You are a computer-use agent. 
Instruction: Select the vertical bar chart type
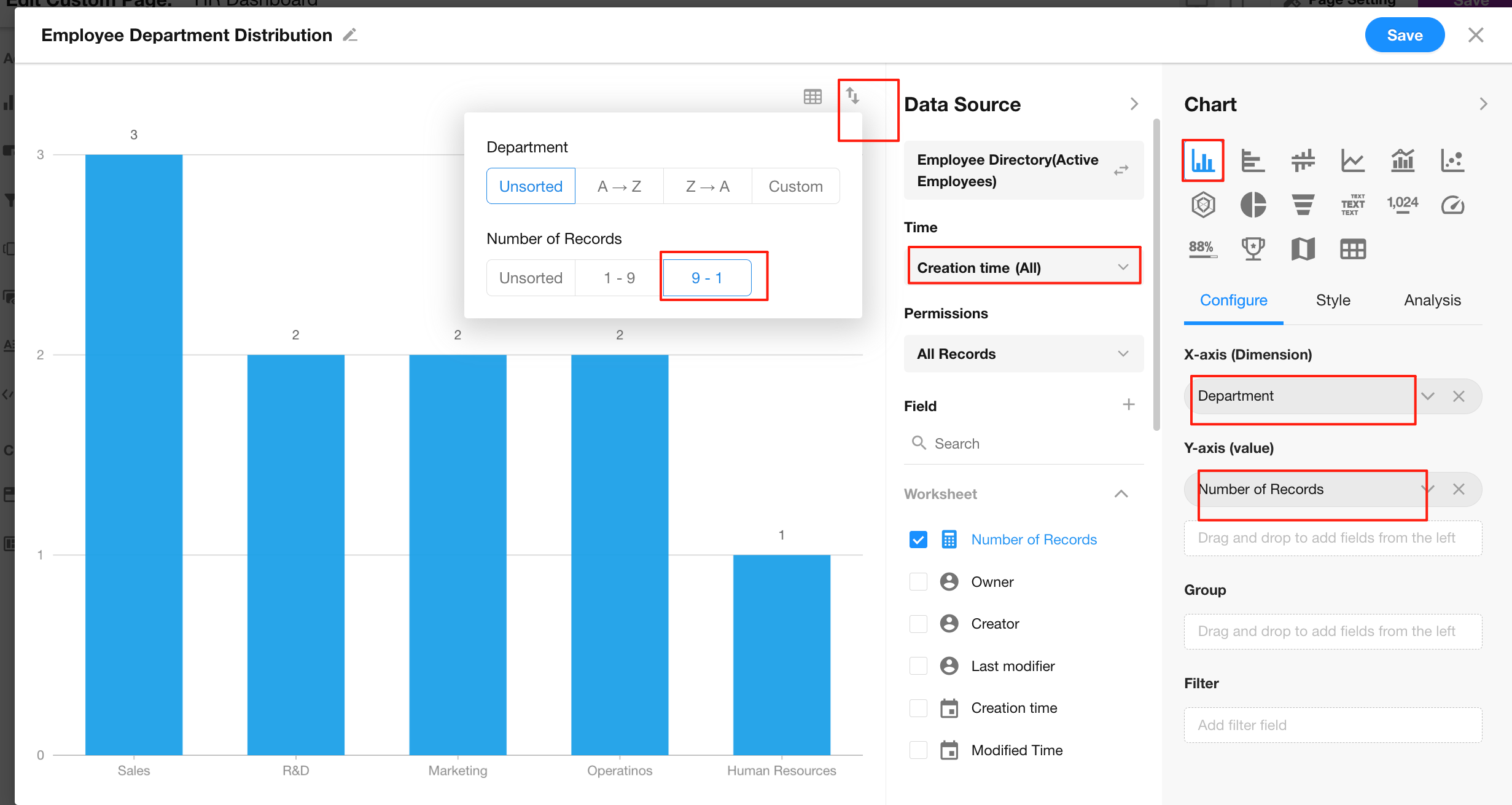pos(1202,161)
